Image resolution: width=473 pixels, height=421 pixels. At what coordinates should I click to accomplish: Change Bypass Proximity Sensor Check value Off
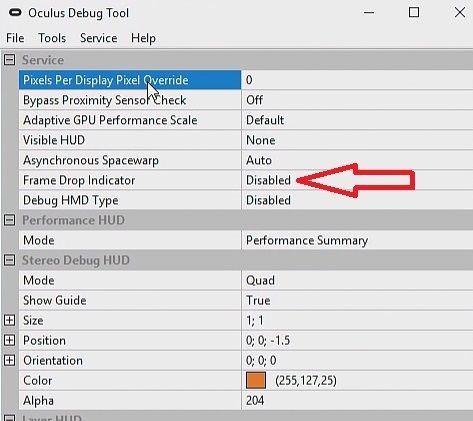358,100
